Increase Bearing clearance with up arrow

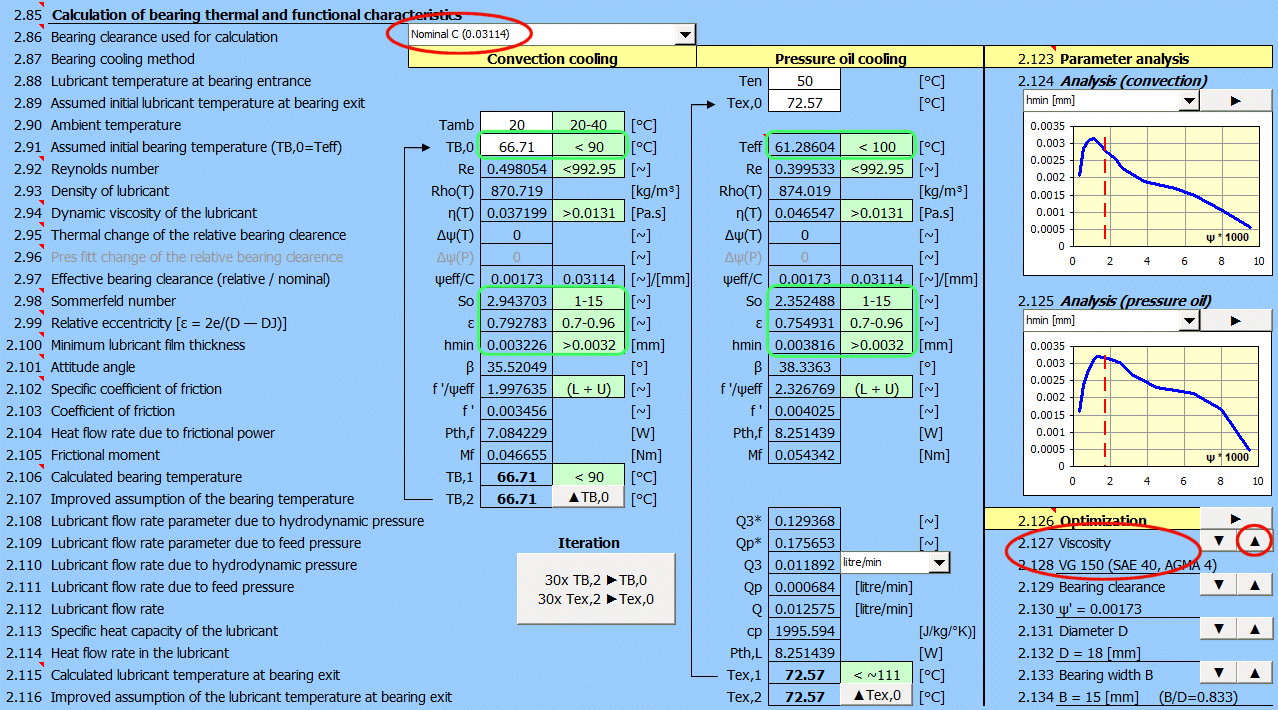(x=1253, y=585)
